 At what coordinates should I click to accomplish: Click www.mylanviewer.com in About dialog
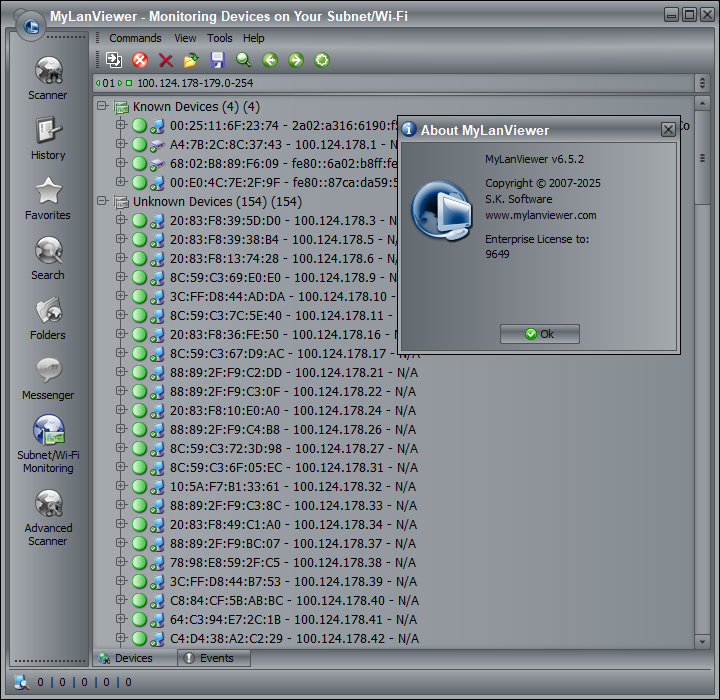tap(540, 215)
